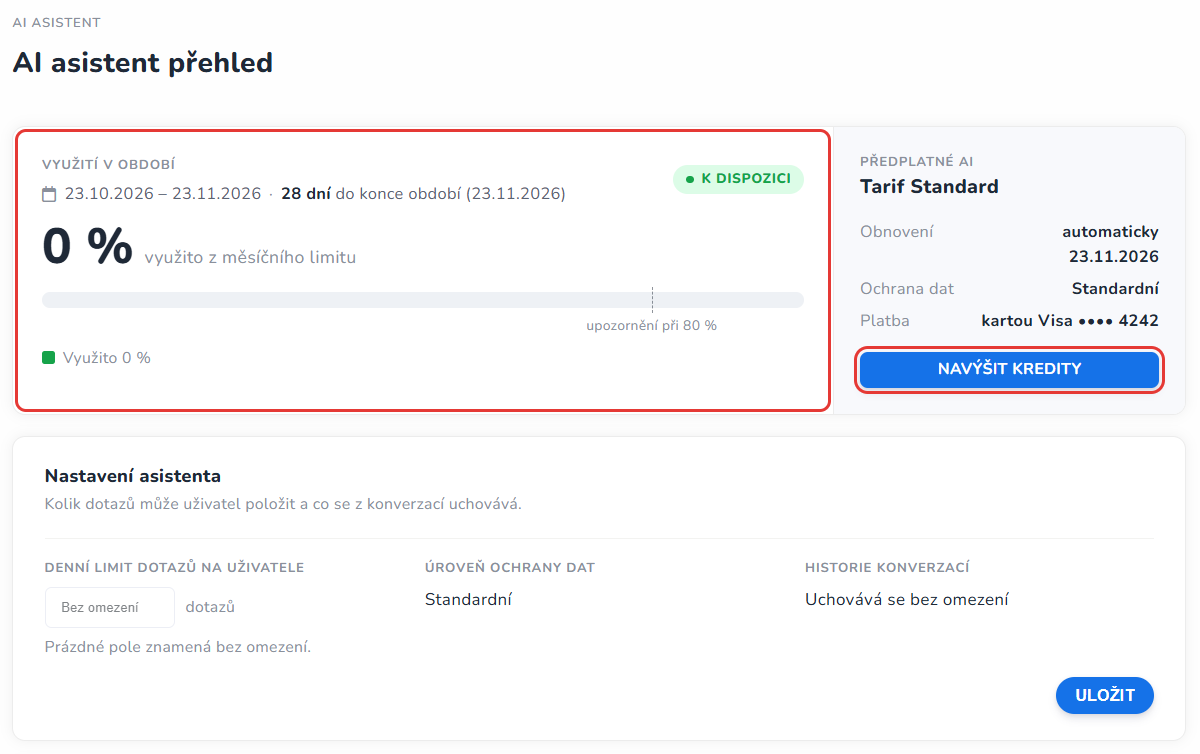Click the AI ASISTENT breadcrumb label
The image size is (1200, 754).
(x=56, y=22)
